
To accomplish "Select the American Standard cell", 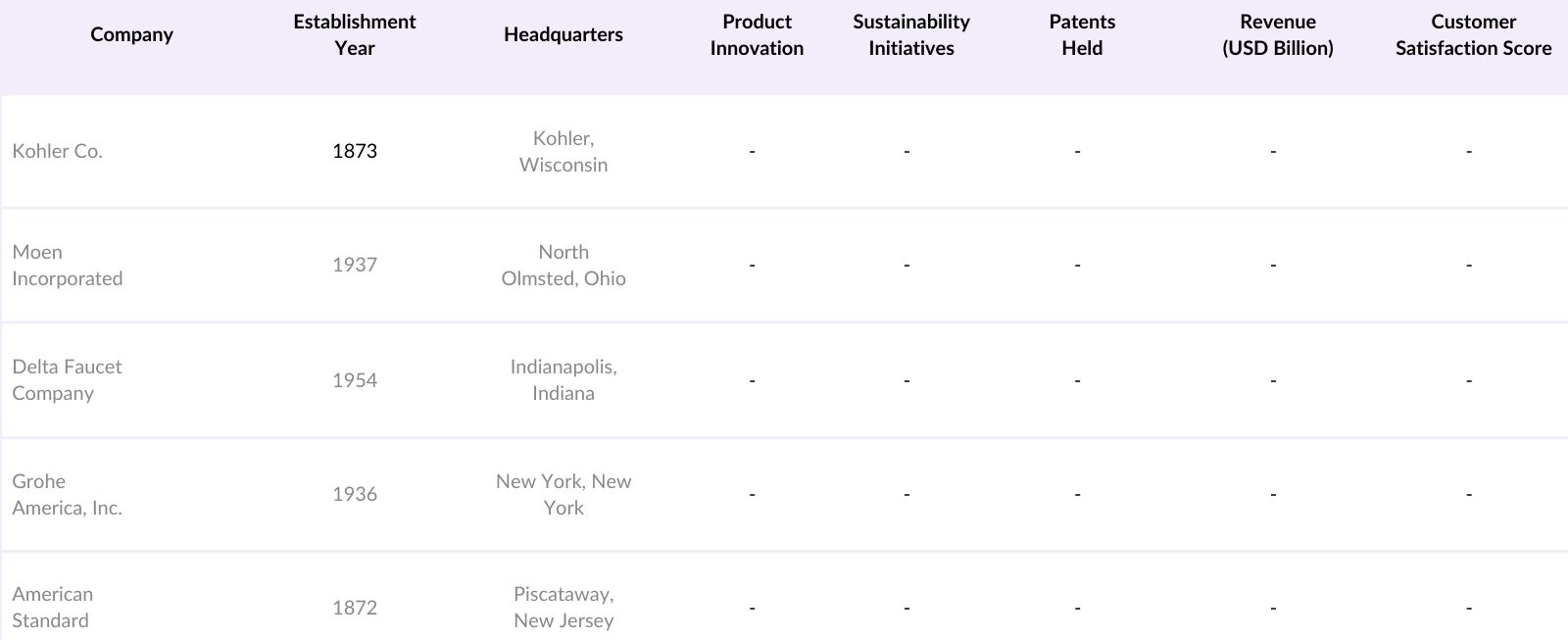I will [53, 607].
